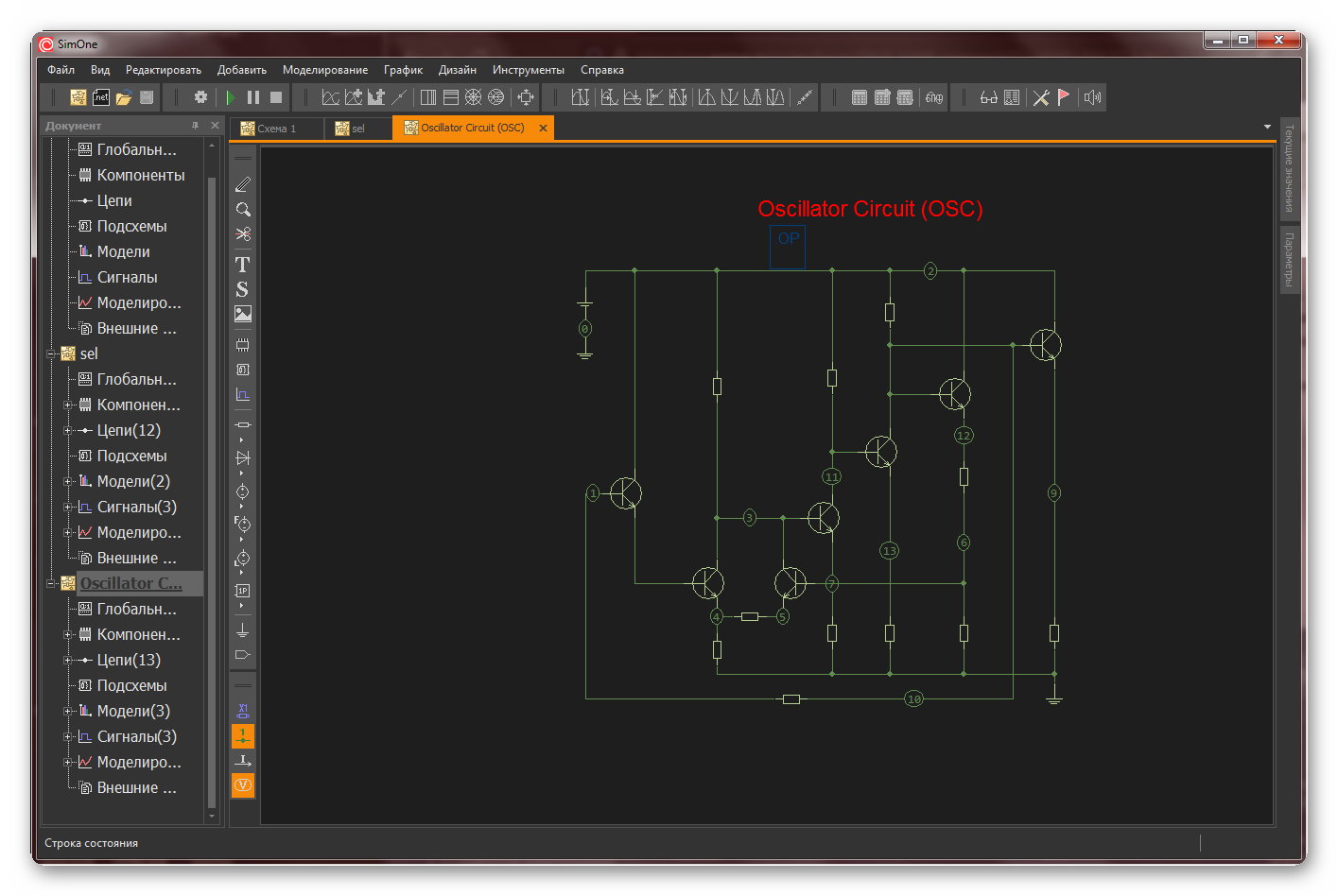Screen dimensions: 1338x896
Task: Switch to the sel tab
Action: [358, 129]
